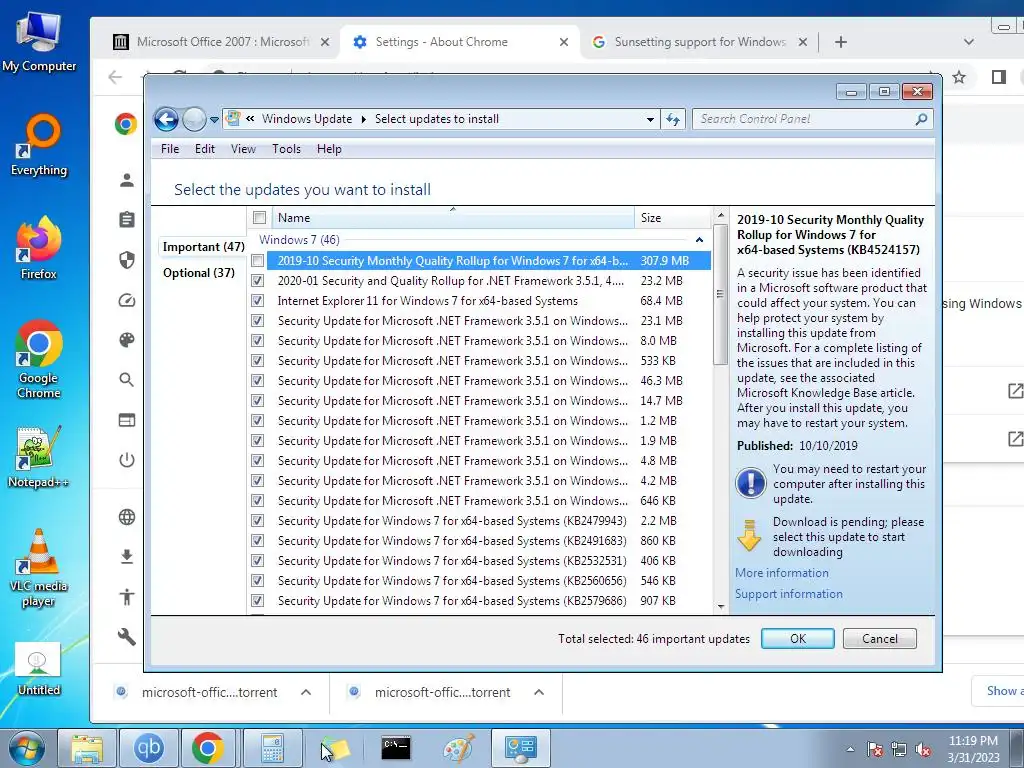
Task: Open the Chrome settings 'You and Google' person icon
Action: tap(127, 180)
